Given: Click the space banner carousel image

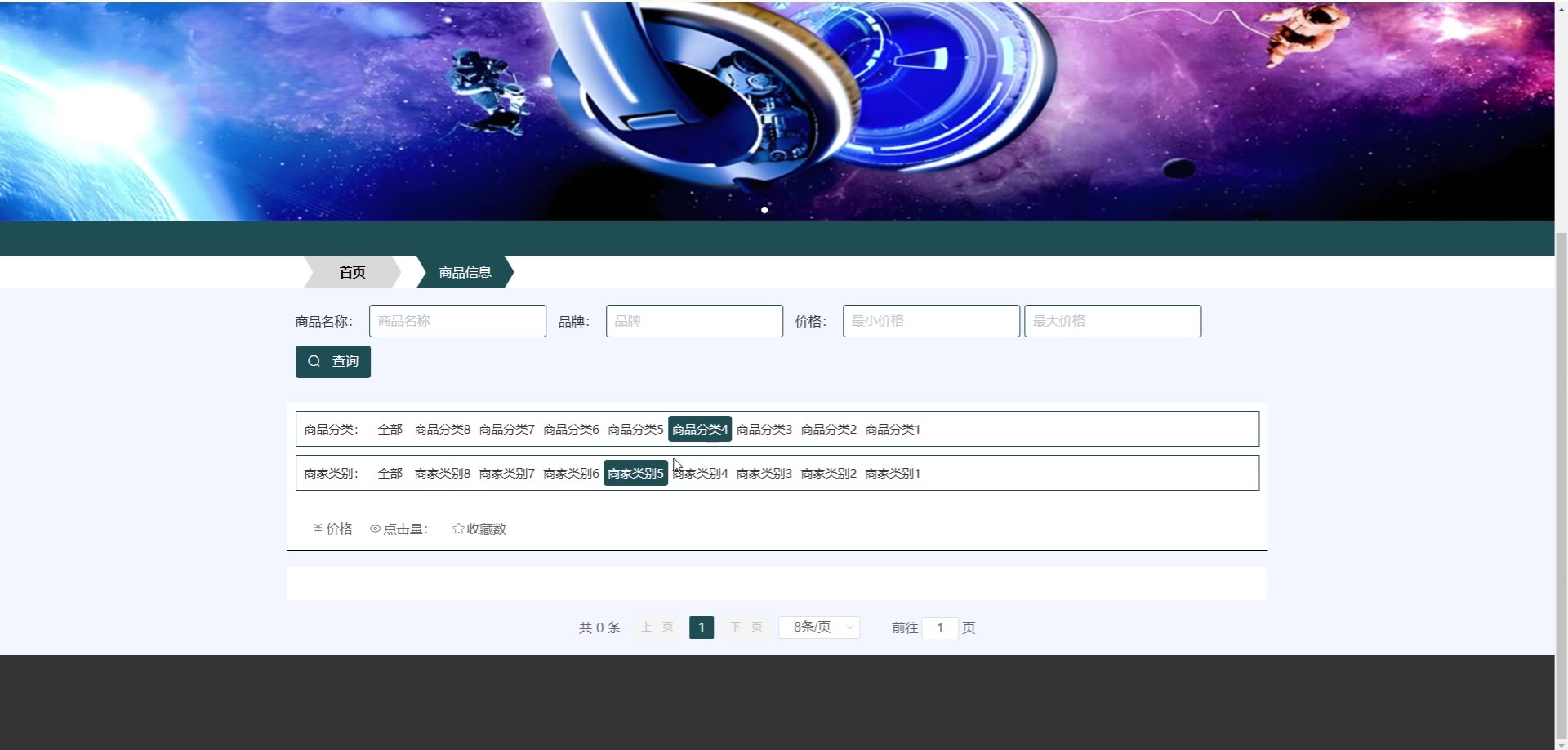Looking at the screenshot, I should click(x=777, y=111).
